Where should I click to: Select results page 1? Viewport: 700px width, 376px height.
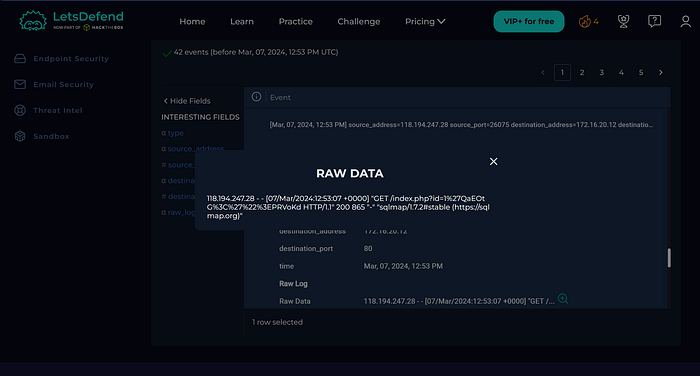(x=562, y=72)
